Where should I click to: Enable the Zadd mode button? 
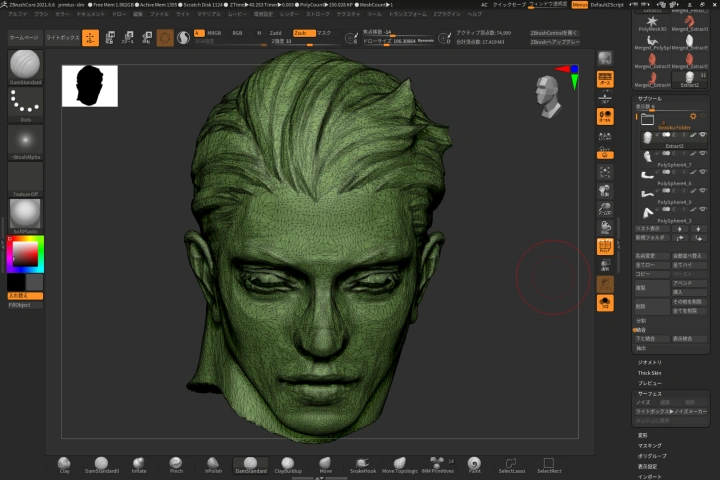[x=276, y=33]
